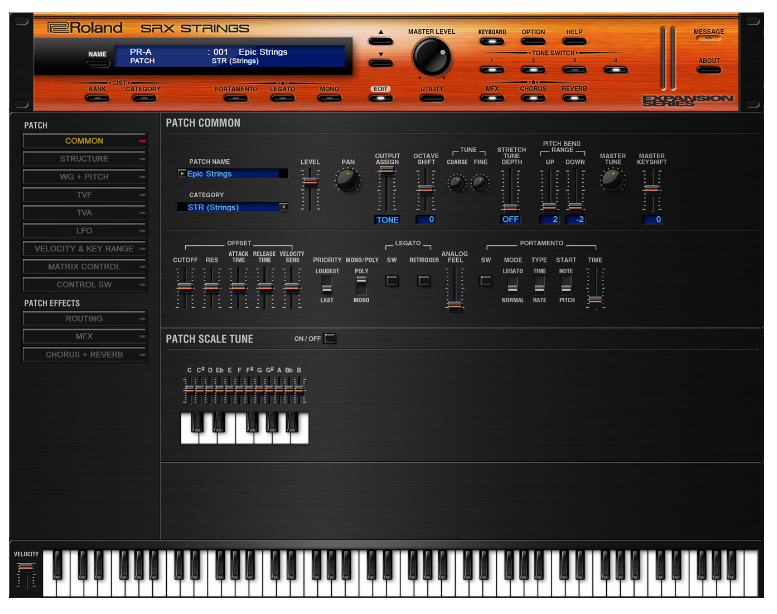This screenshot has height=614, width=777.
Task: Turn the Master Level knob
Action: [x=431, y=56]
